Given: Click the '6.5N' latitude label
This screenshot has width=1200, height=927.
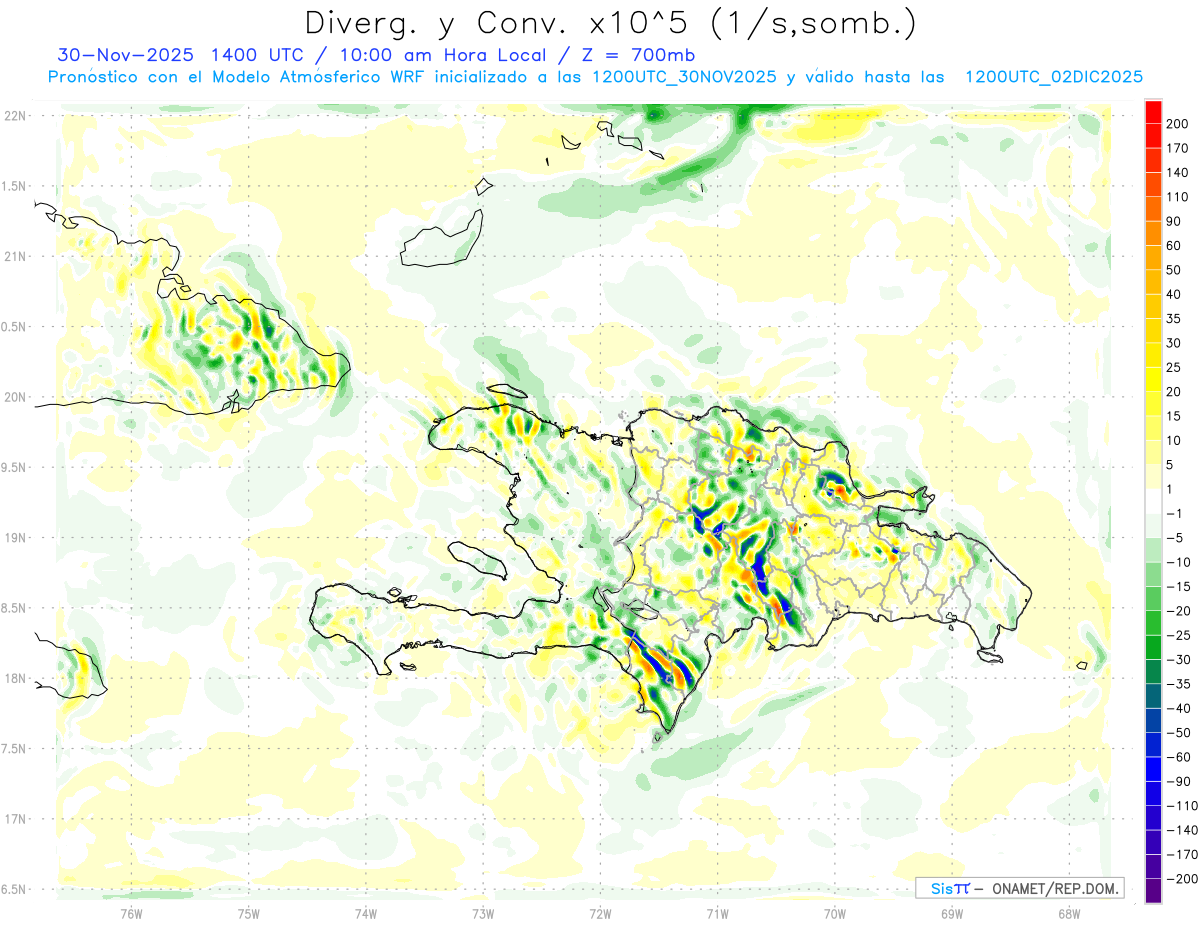Looking at the screenshot, I should click(x=13, y=889).
